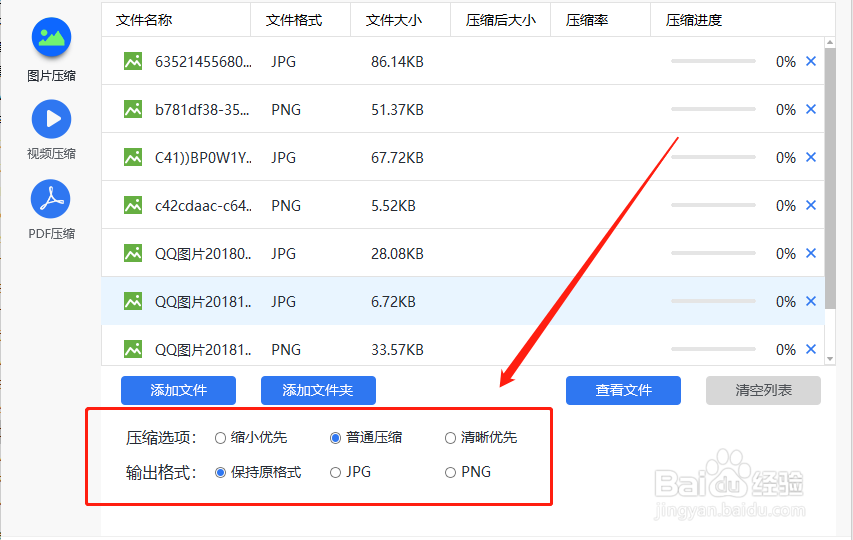The height and width of the screenshot is (540, 853).
Task: Click the 6.72KB file size cell
Action: click(x=393, y=301)
